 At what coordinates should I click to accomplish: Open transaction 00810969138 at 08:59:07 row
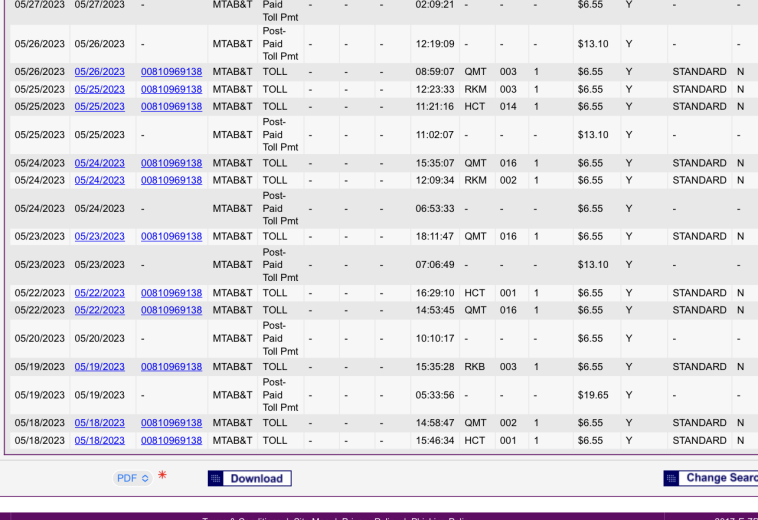171,72
